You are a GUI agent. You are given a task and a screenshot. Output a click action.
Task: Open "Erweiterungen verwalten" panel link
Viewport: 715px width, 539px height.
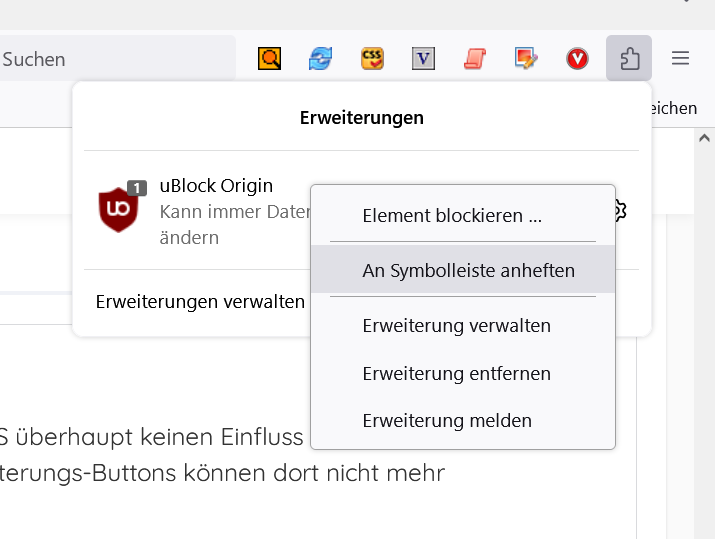pyautogui.click(x=200, y=301)
